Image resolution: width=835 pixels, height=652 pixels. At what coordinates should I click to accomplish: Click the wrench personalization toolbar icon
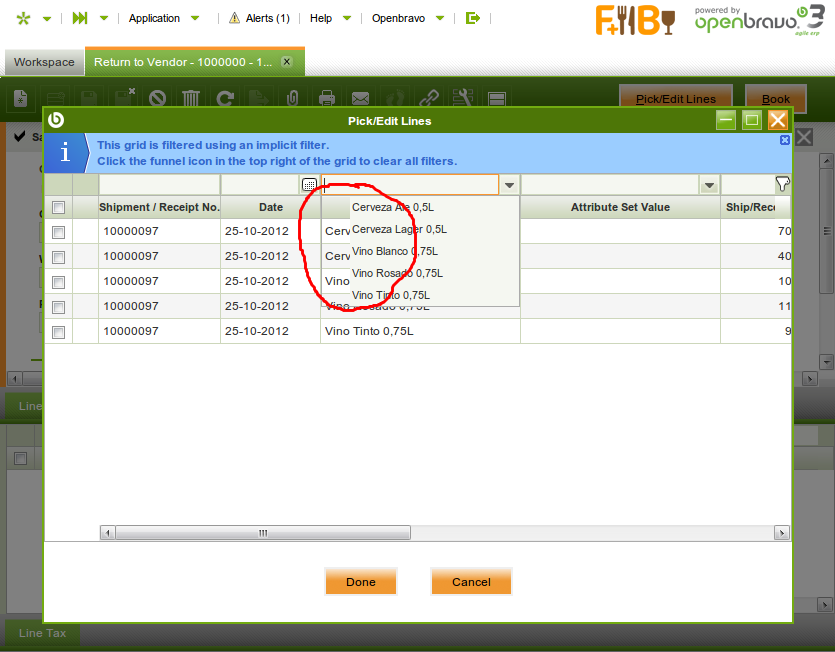[x=462, y=98]
